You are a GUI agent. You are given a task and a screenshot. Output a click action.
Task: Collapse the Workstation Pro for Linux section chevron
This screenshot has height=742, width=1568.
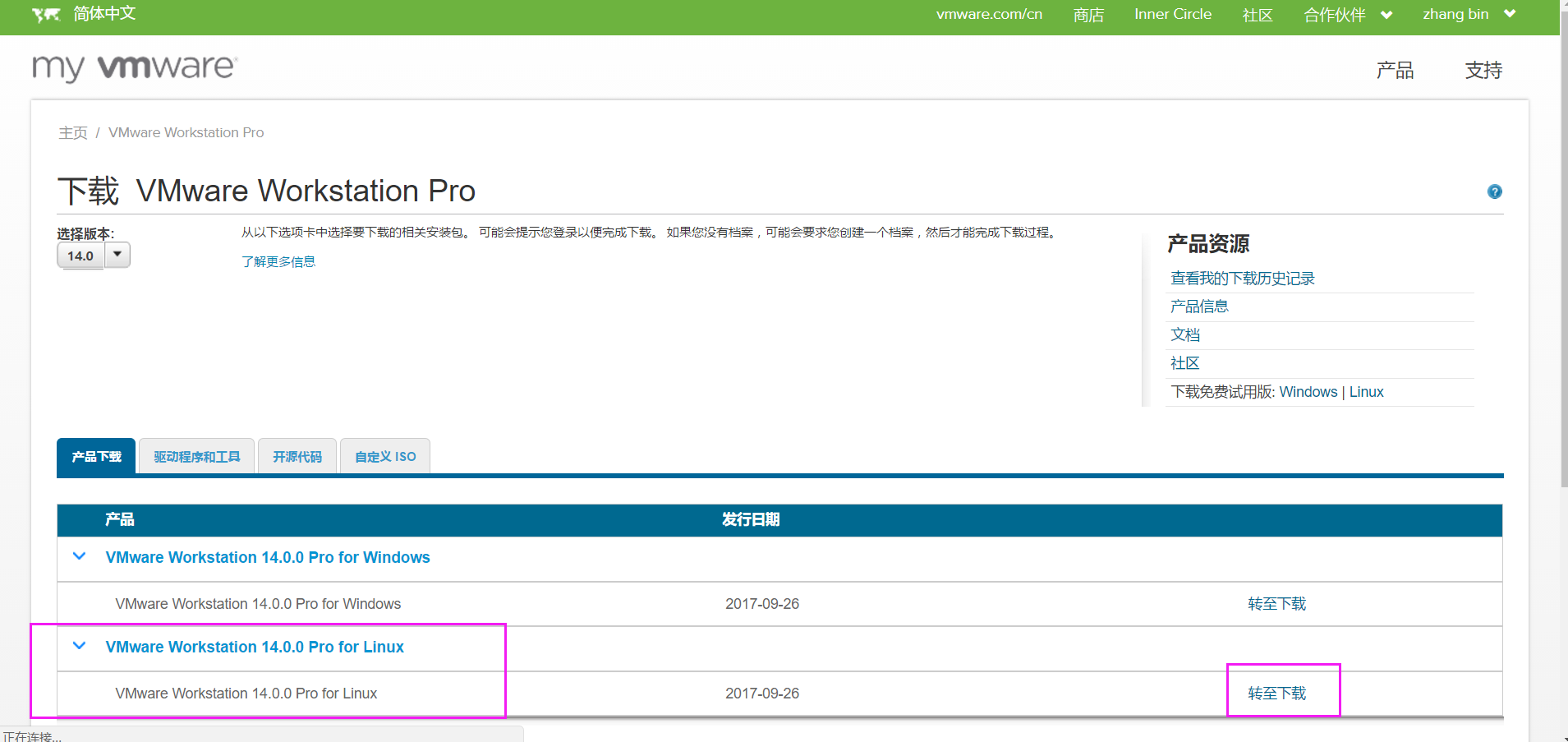[x=80, y=646]
